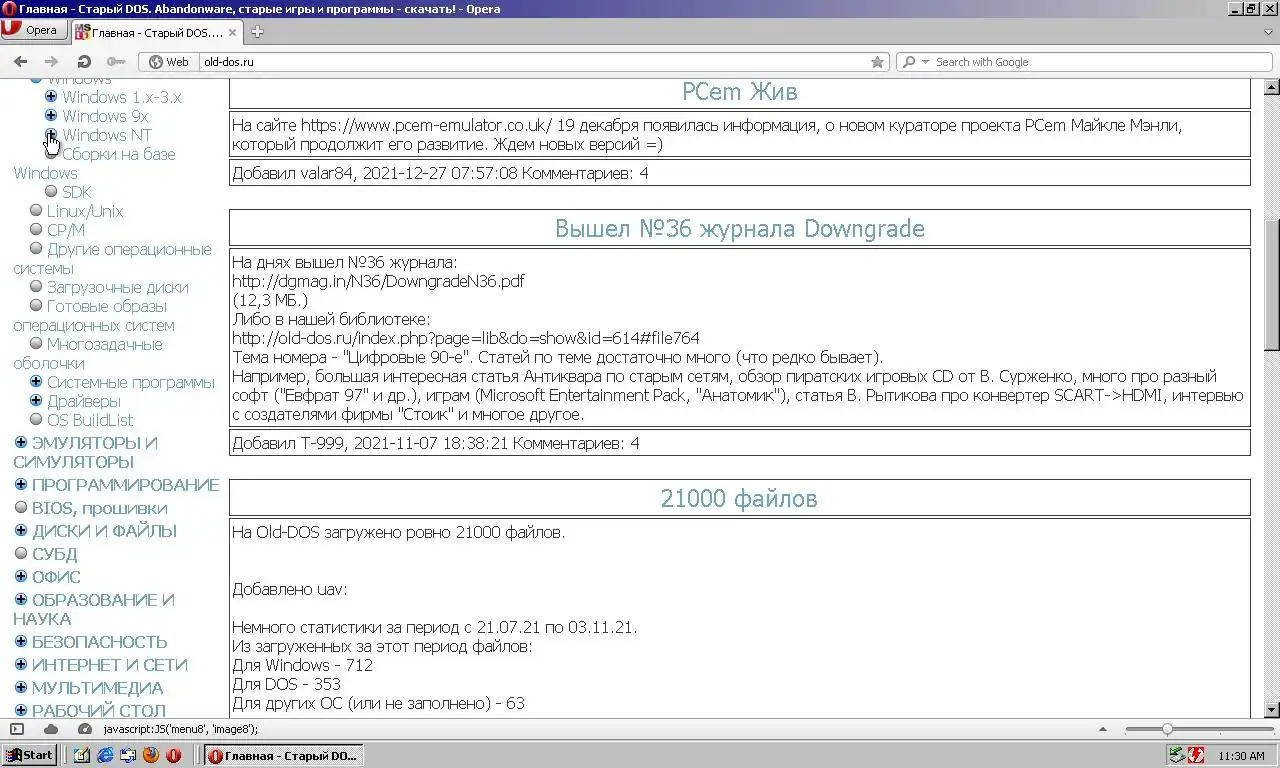Toggle the Opera Turbo gauge icon

coord(85,730)
